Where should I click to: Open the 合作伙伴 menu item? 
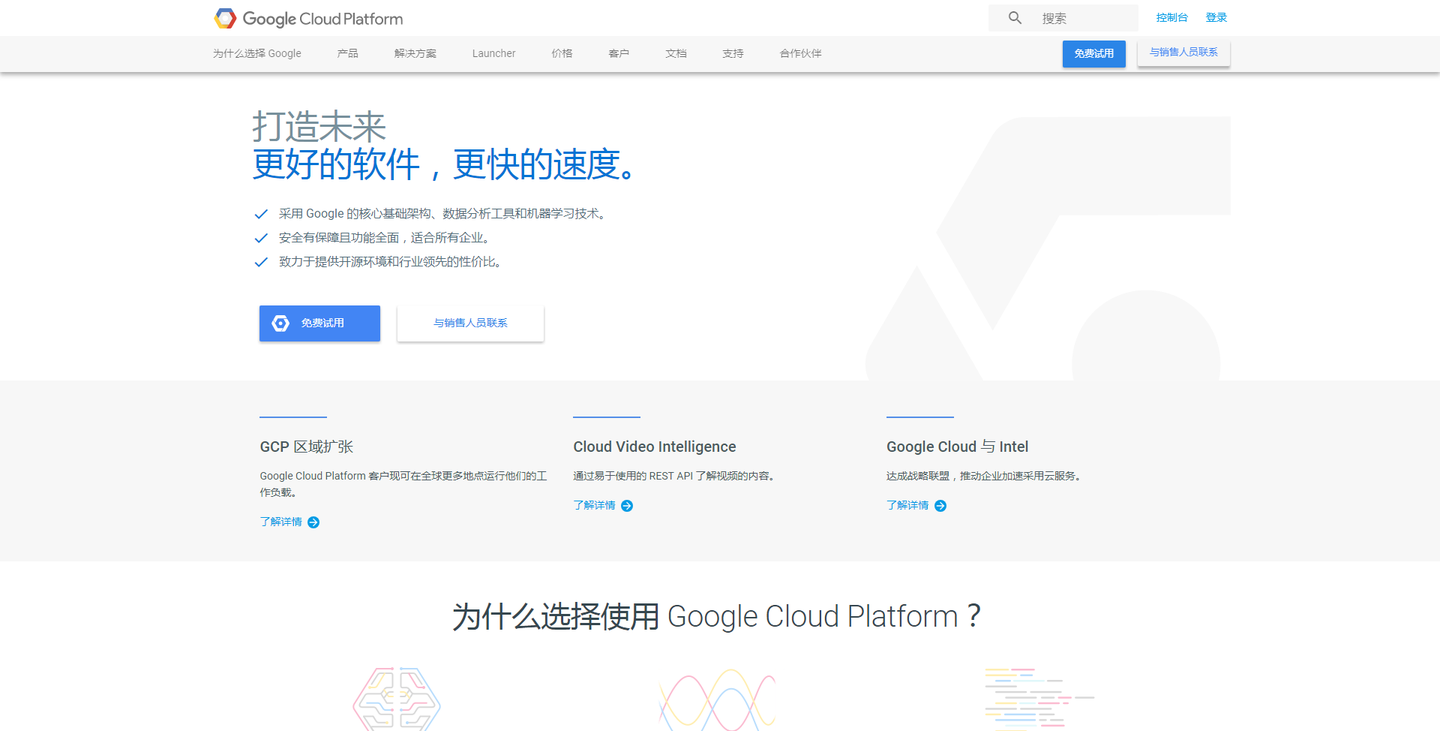801,54
